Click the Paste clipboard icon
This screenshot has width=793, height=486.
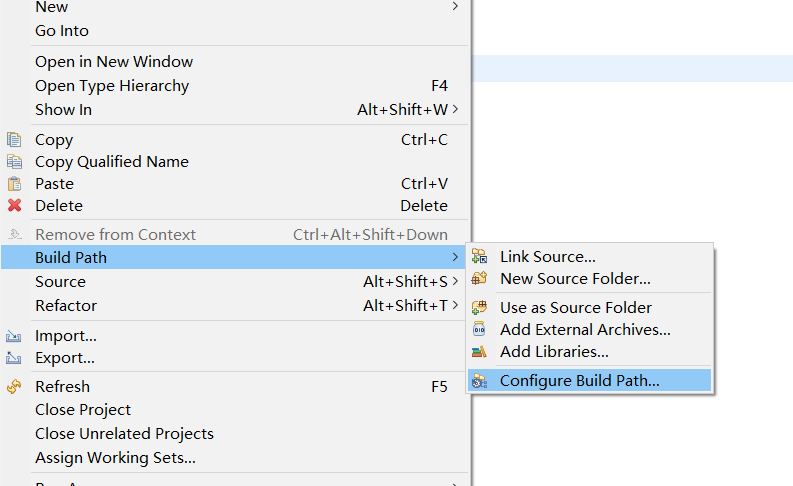[x=14, y=184]
